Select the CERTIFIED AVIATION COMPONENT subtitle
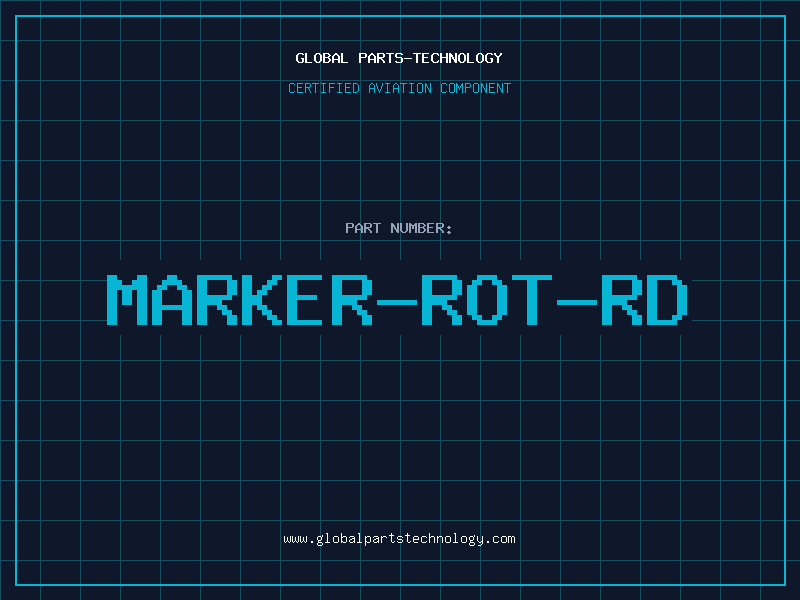Viewport: 800px width, 600px height. click(x=399, y=88)
